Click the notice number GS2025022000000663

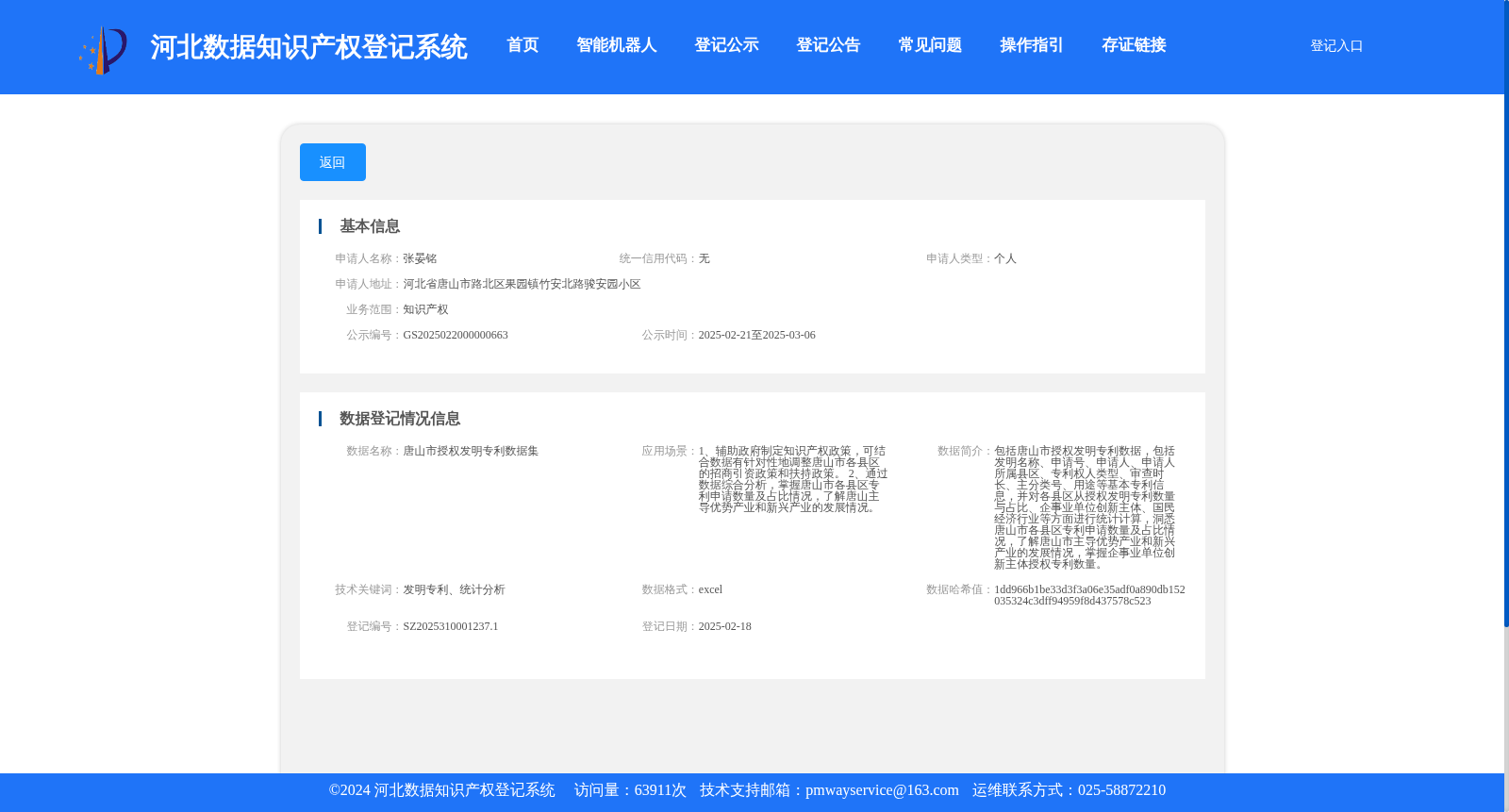(456, 335)
